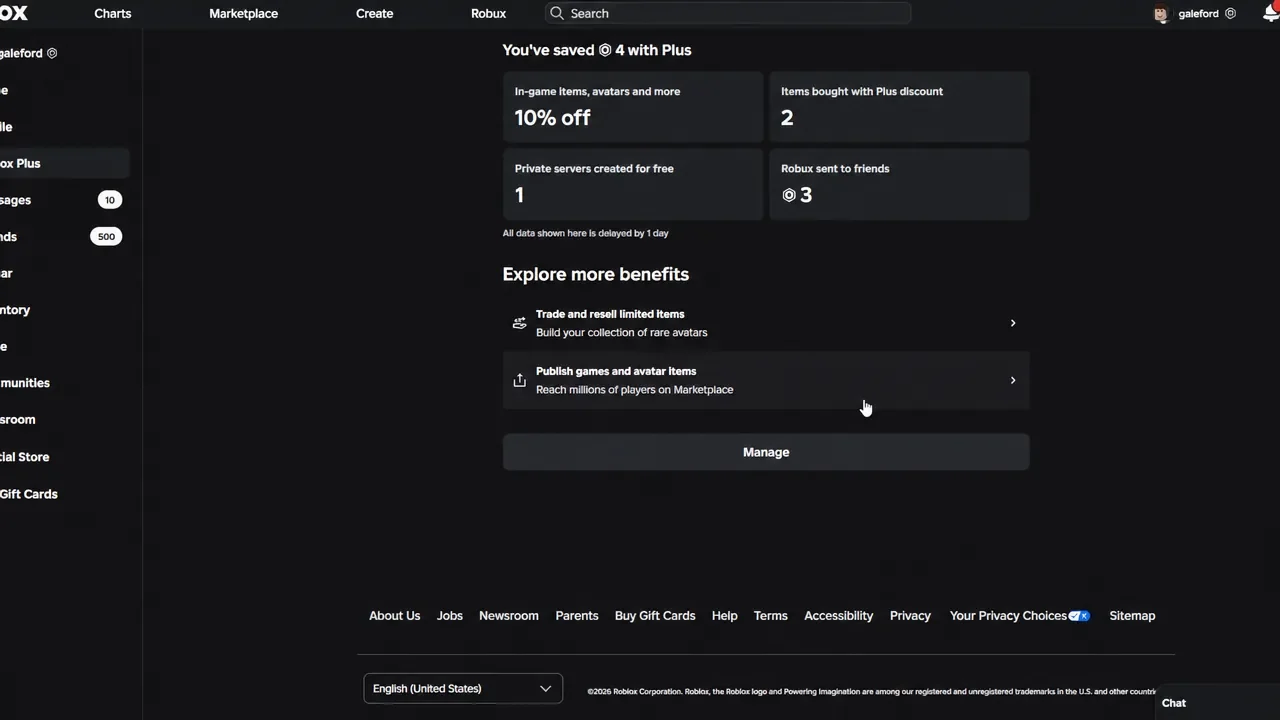Image resolution: width=1280 pixels, height=720 pixels.
Task: Click the 10% off discount value
Action: tap(552, 118)
